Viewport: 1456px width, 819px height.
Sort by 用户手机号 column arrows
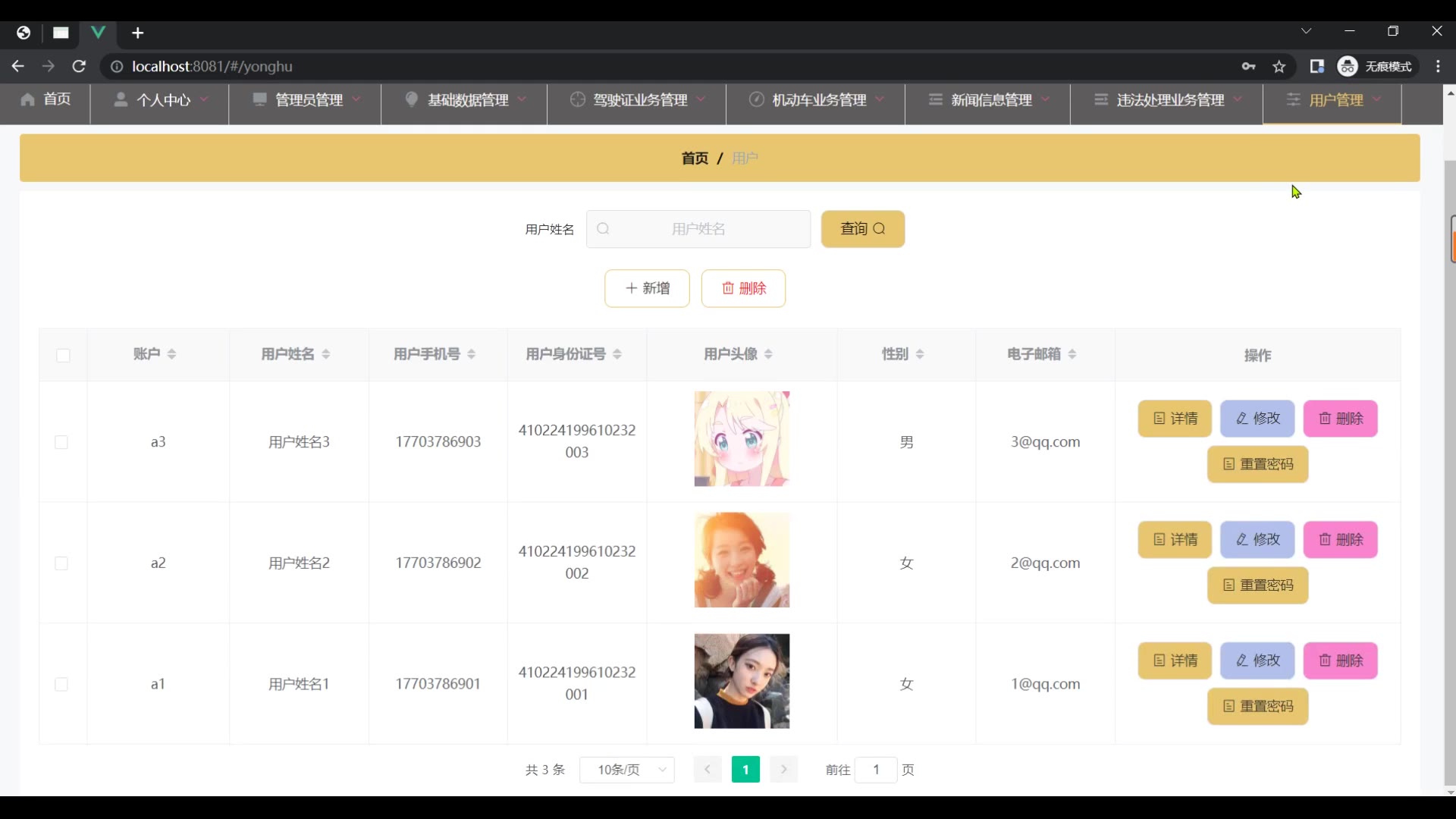click(x=472, y=354)
